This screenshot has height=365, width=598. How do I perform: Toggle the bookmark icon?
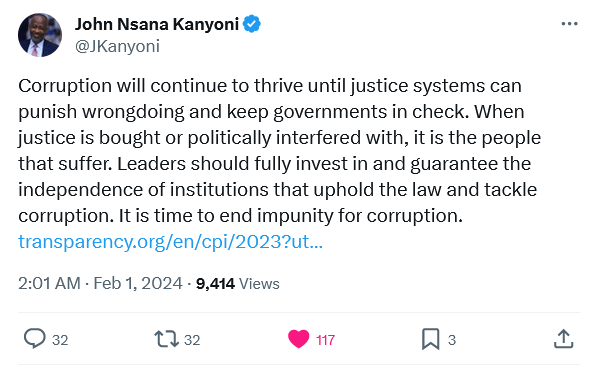pyautogui.click(x=431, y=339)
